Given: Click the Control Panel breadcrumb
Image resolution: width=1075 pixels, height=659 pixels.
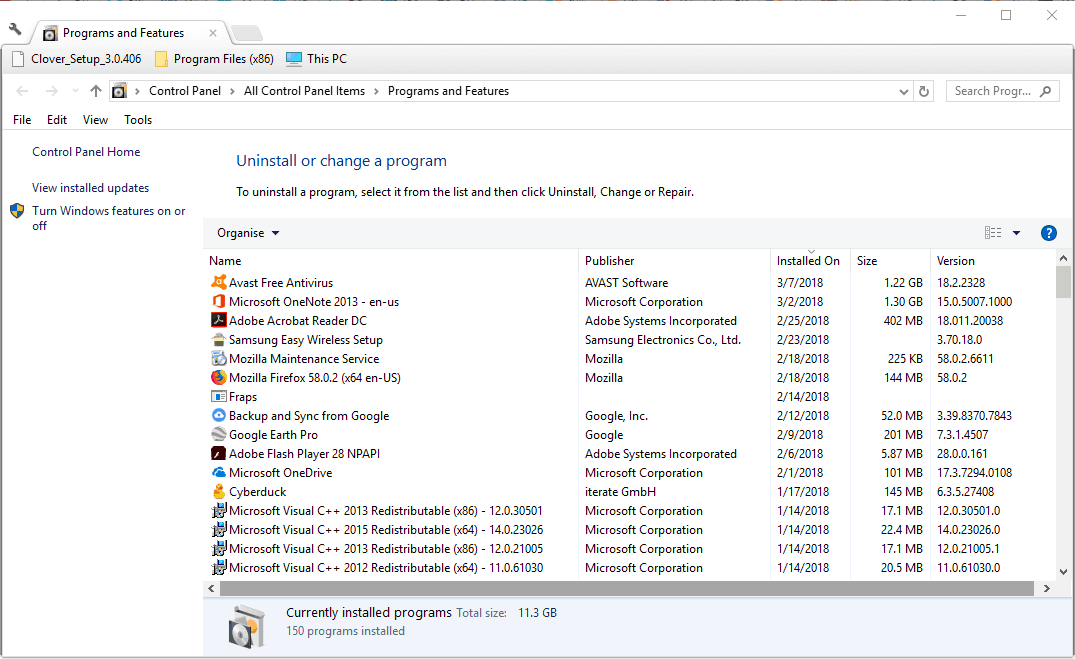Looking at the screenshot, I should coord(185,91).
